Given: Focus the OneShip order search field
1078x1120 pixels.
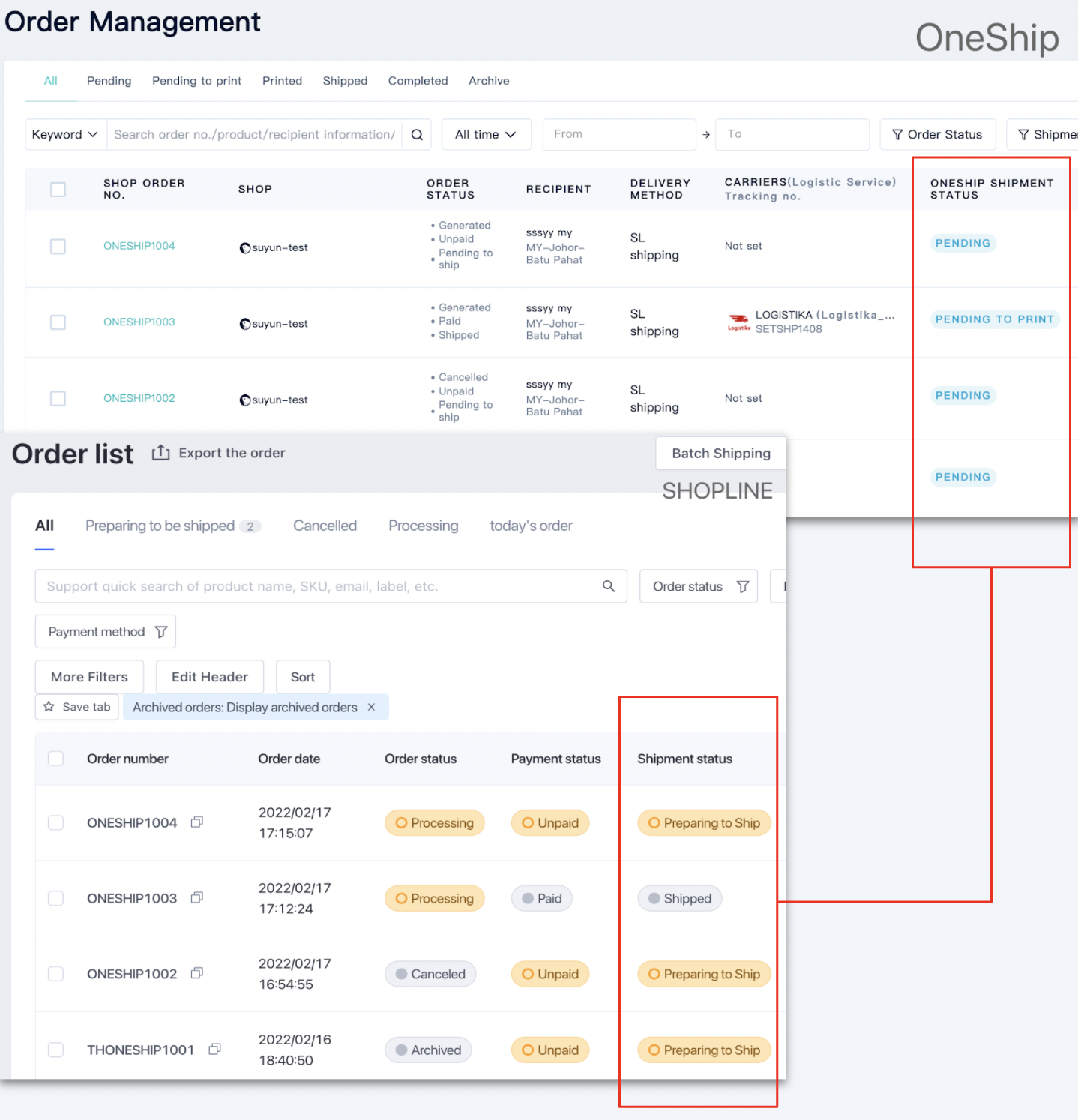Looking at the screenshot, I should click(x=255, y=135).
